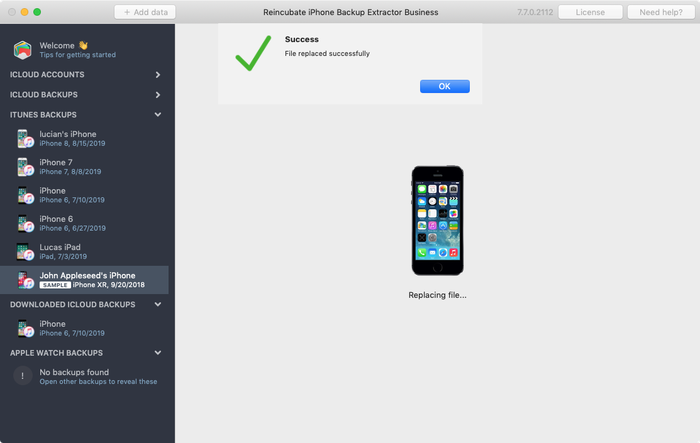Screen dimensions: 700x443
Task: Collapse the Downloaded iCloud Backups chevron
Action: (x=158, y=305)
